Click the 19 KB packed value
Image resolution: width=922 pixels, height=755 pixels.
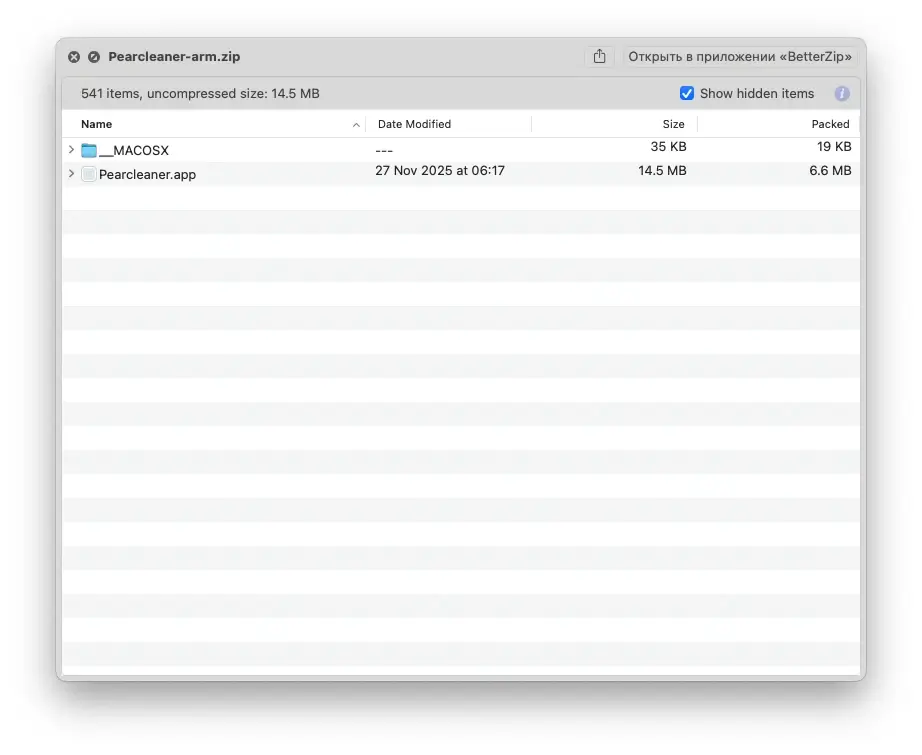pyautogui.click(x=834, y=146)
